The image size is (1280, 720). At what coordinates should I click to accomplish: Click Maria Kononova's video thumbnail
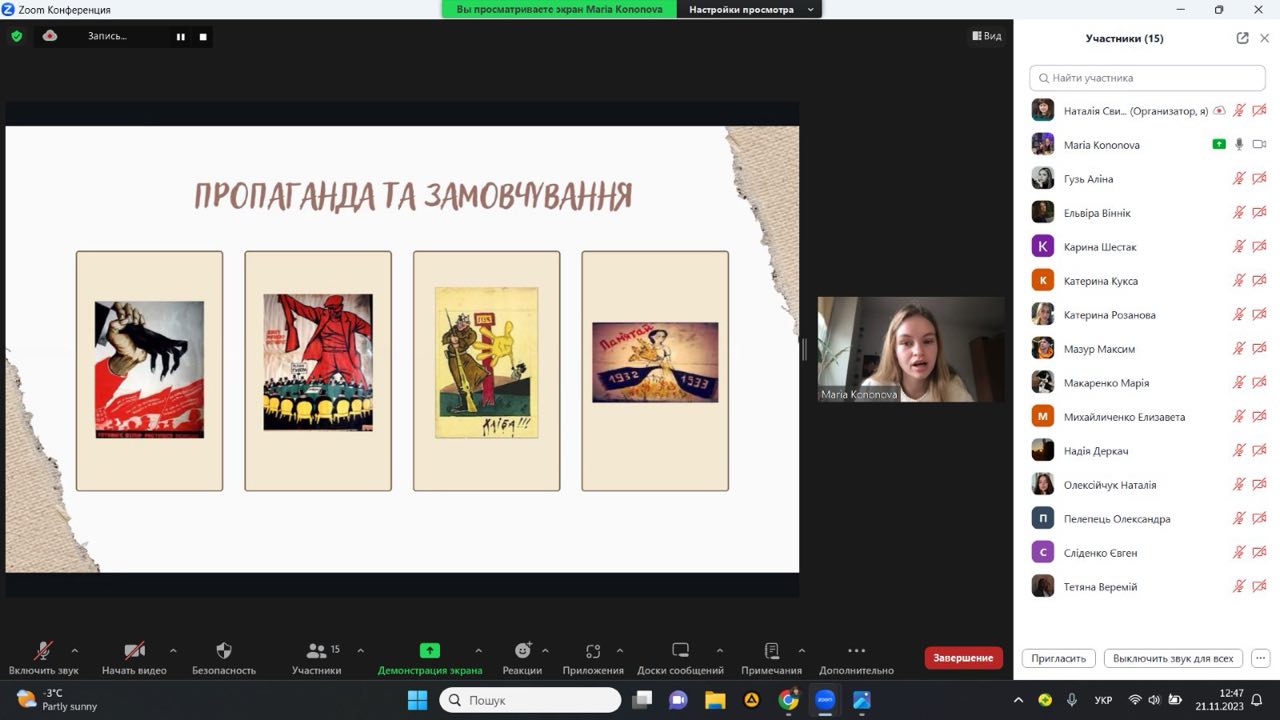click(911, 349)
